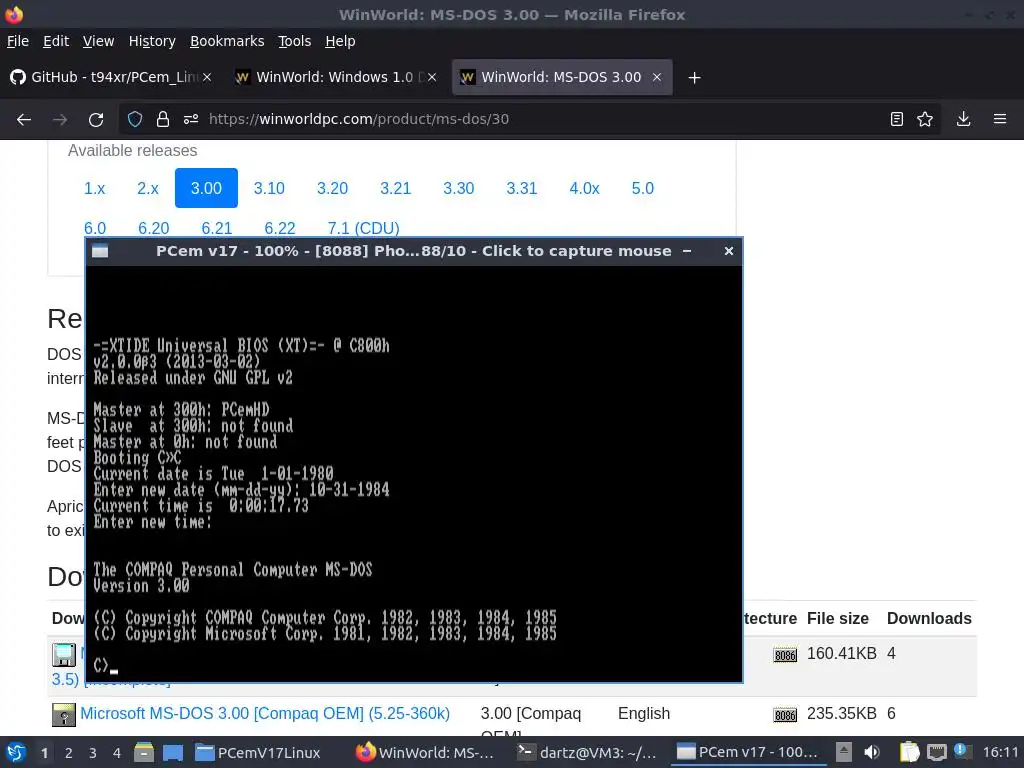The height and width of the screenshot is (768, 1024).
Task: Switch to workspace 4 in the taskbar
Action: tap(116, 753)
